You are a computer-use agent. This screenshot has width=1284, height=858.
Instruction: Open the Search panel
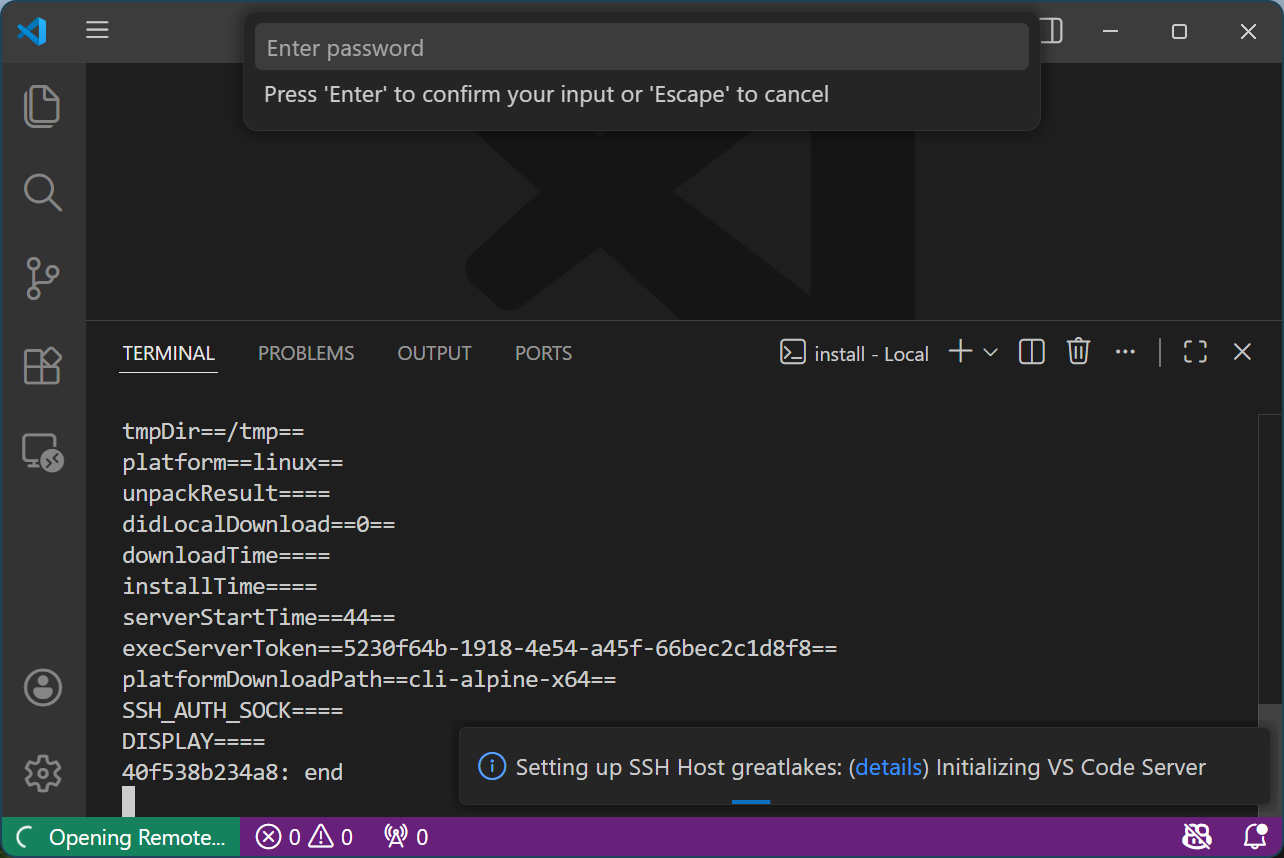[42, 192]
